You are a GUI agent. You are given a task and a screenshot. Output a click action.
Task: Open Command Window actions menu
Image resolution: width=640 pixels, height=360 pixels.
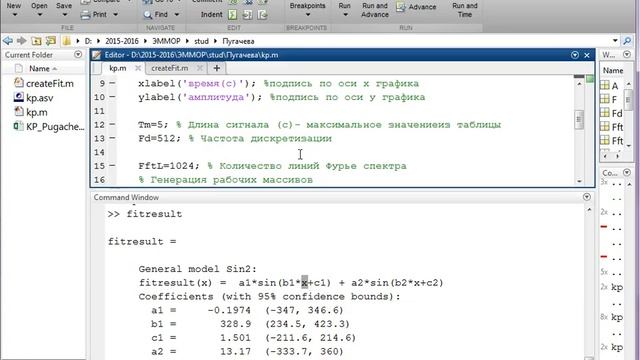click(x=587, y=197)
